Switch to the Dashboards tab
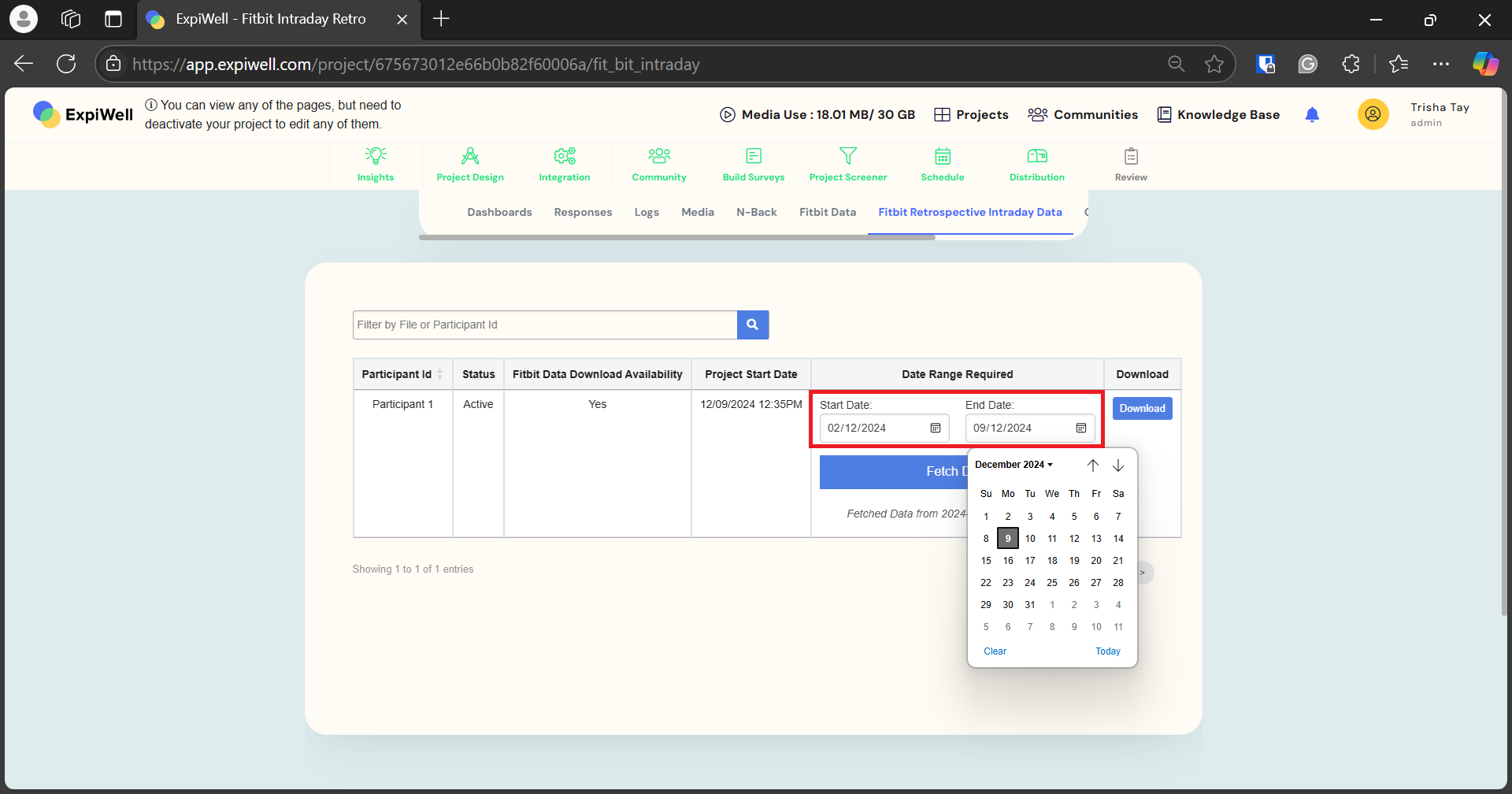Screen dimensions: 1512x794 (499, 212)
